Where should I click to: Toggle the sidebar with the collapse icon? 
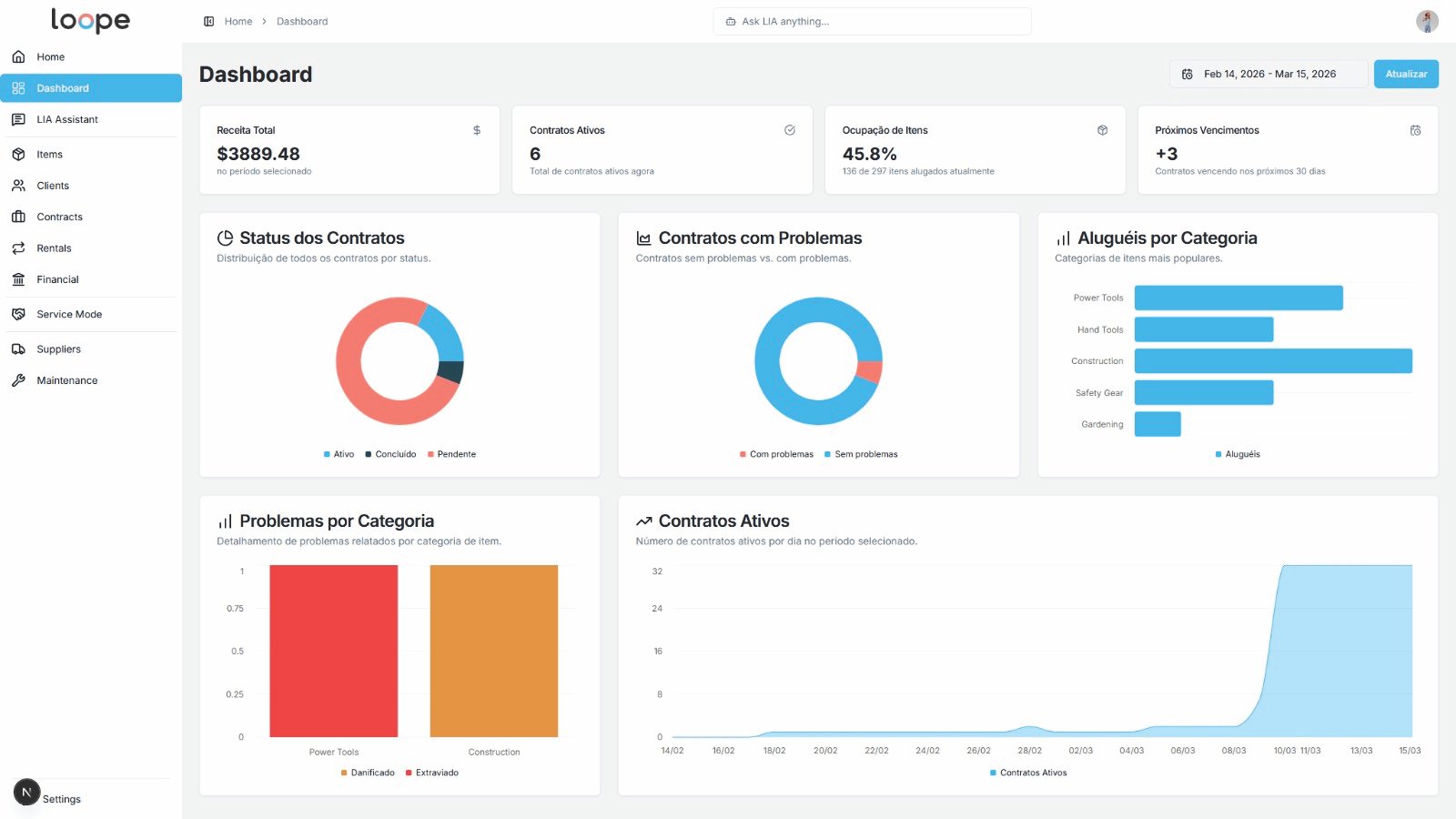(210, 20)
